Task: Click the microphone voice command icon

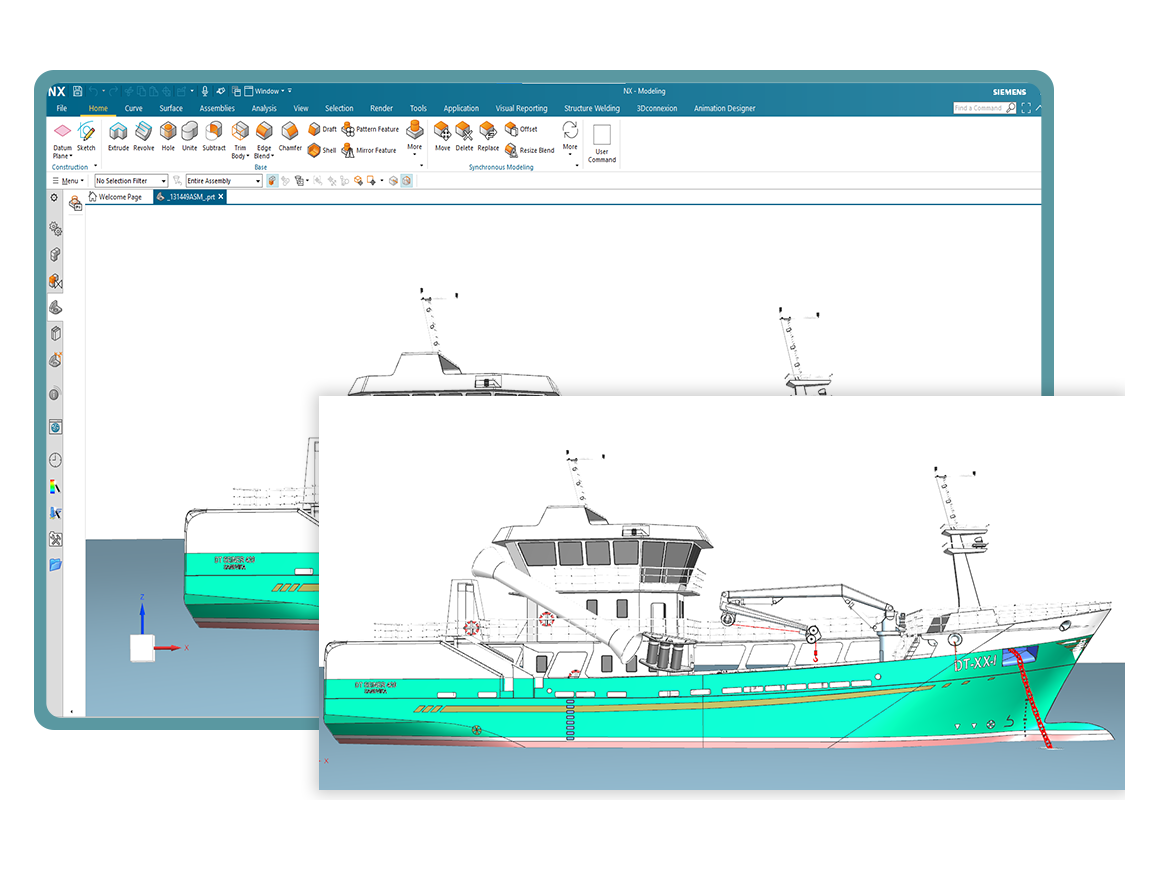Action: click(205, 91)
